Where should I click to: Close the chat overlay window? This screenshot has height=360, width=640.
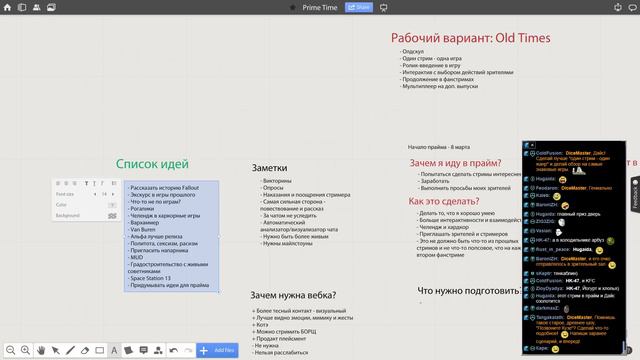[533, 145]
